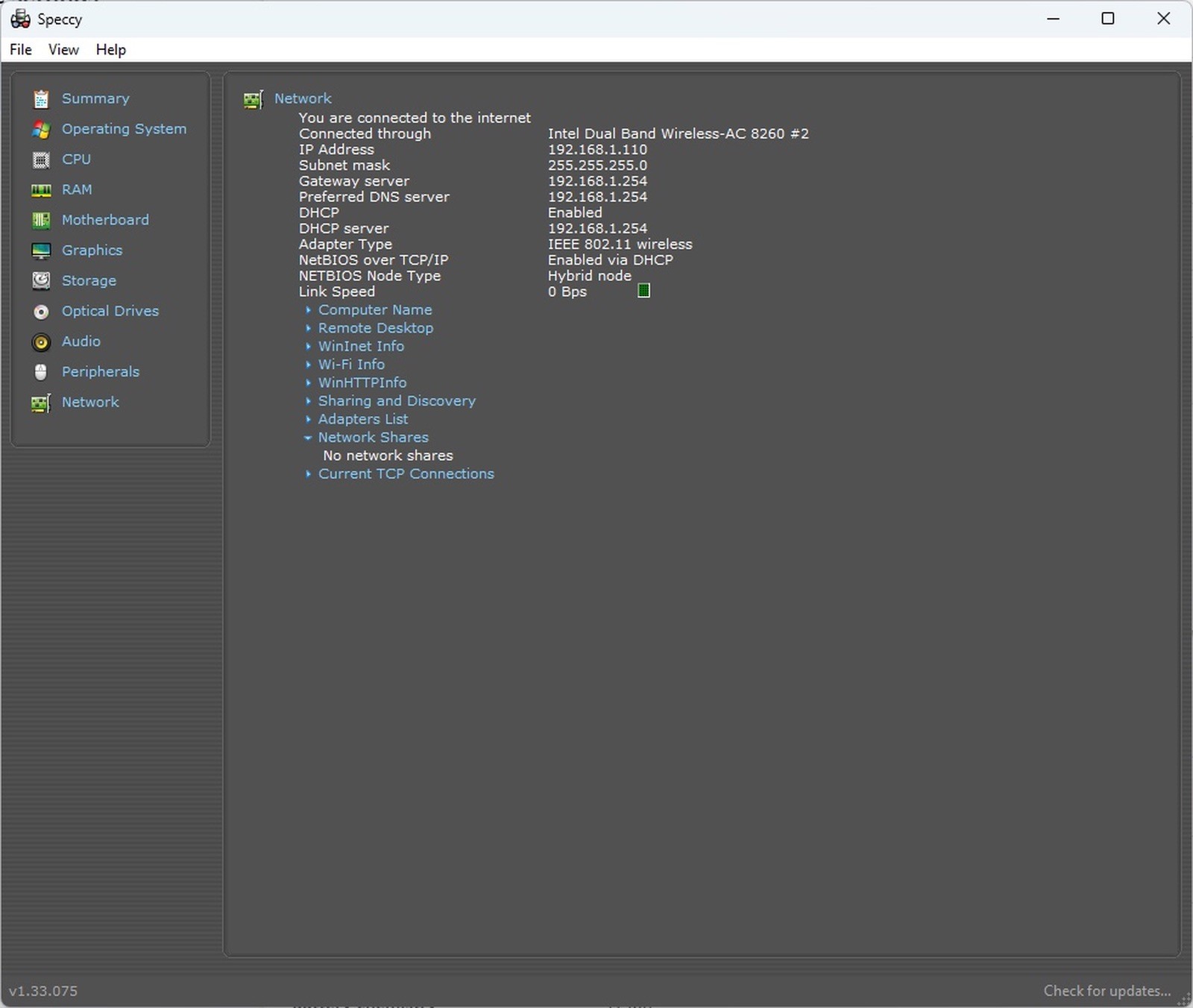Image resolution: width=1193 pixels, height=1008 pixels.
Task: Open the Storage section
Action: click(89, 281)
